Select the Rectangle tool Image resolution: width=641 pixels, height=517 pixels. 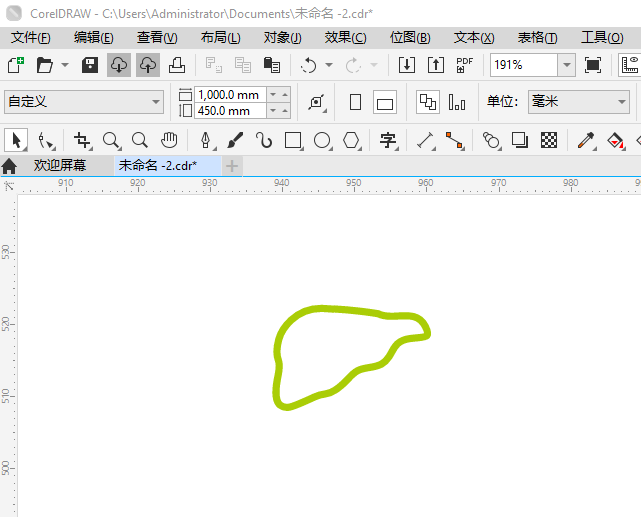[293, 140]
